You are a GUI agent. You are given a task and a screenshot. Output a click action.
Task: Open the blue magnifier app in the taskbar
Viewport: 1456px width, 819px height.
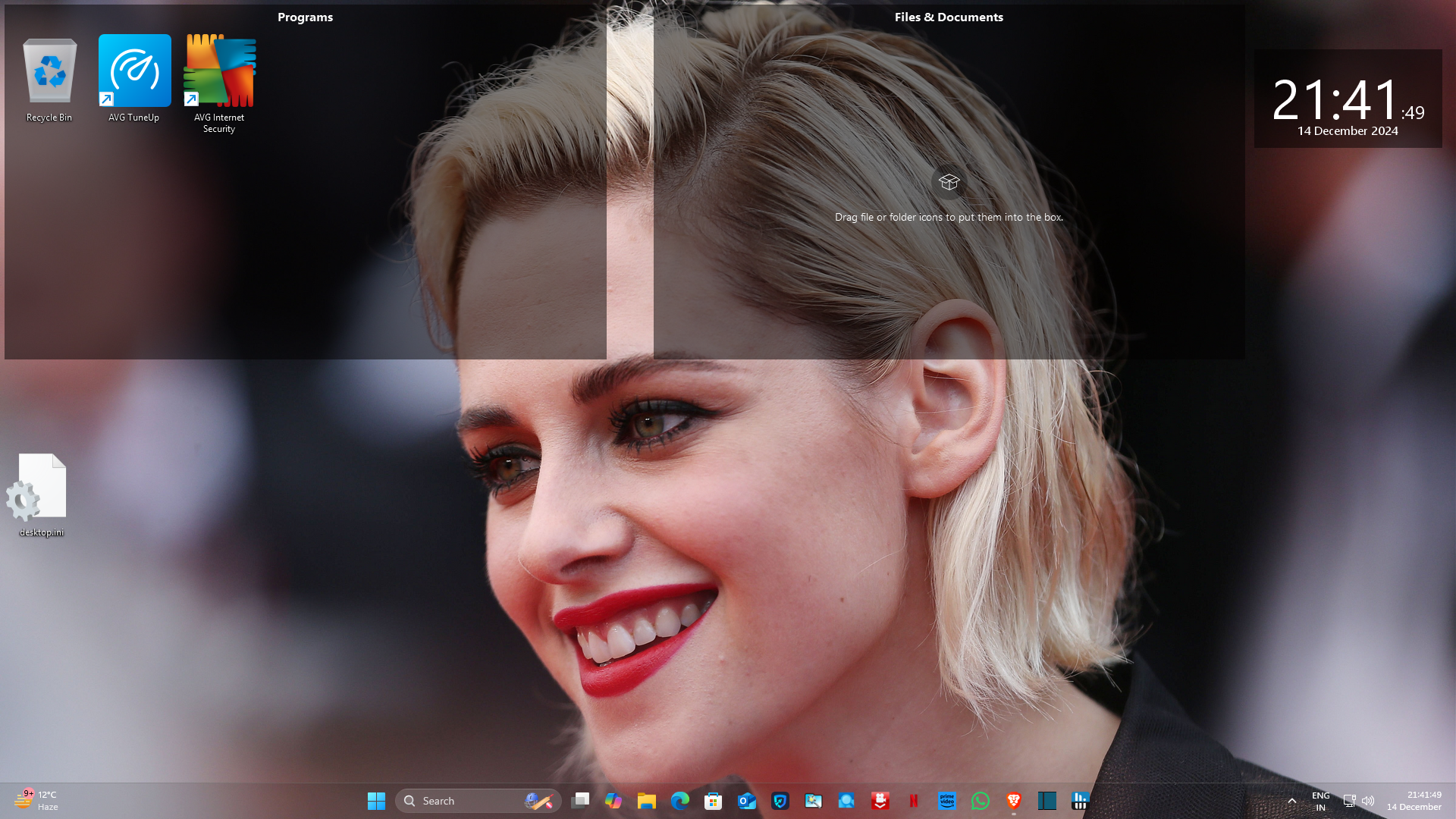coord(847,801)
